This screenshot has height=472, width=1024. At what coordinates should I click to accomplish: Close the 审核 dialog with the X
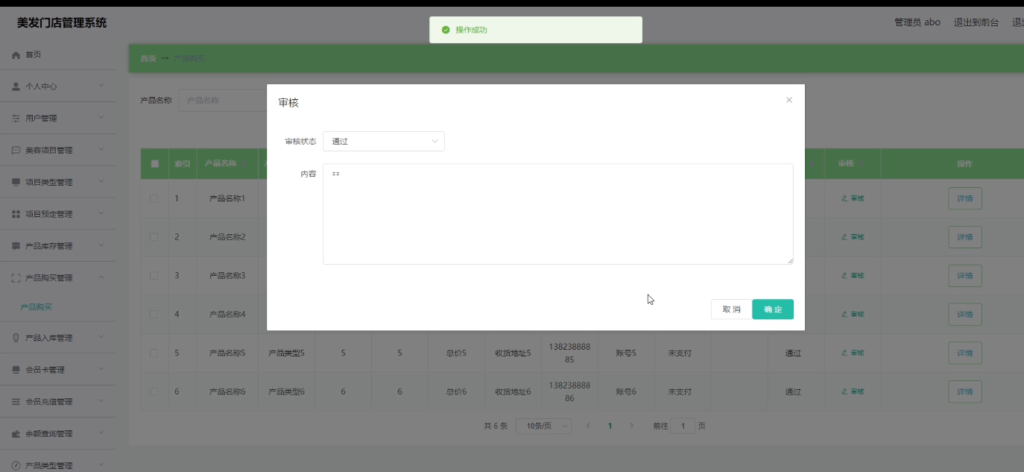tap(789, 100)
